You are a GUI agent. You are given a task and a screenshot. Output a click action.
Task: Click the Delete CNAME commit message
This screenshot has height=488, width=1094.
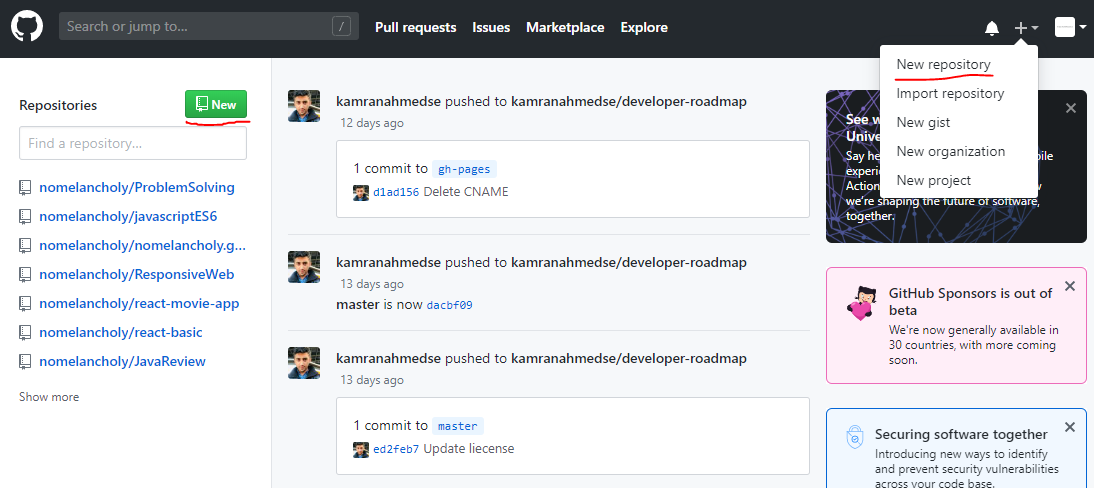(466, 191)
